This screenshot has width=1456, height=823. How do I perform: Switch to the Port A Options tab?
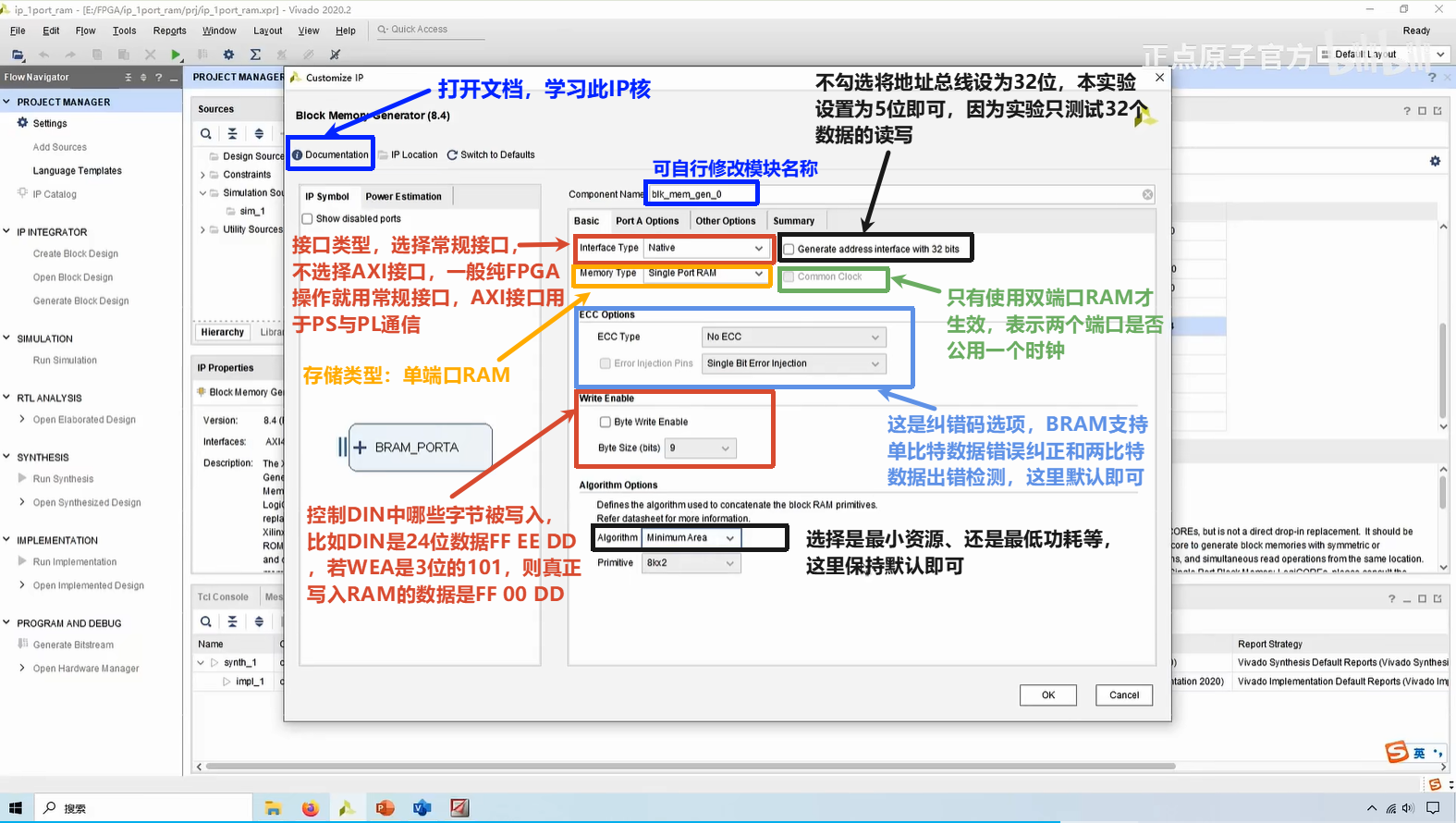[647, 221]
